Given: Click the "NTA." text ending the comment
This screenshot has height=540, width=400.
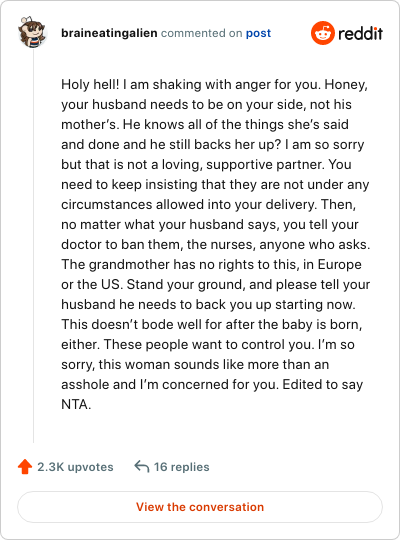Looking at the screenshot, I should (76, 404).
